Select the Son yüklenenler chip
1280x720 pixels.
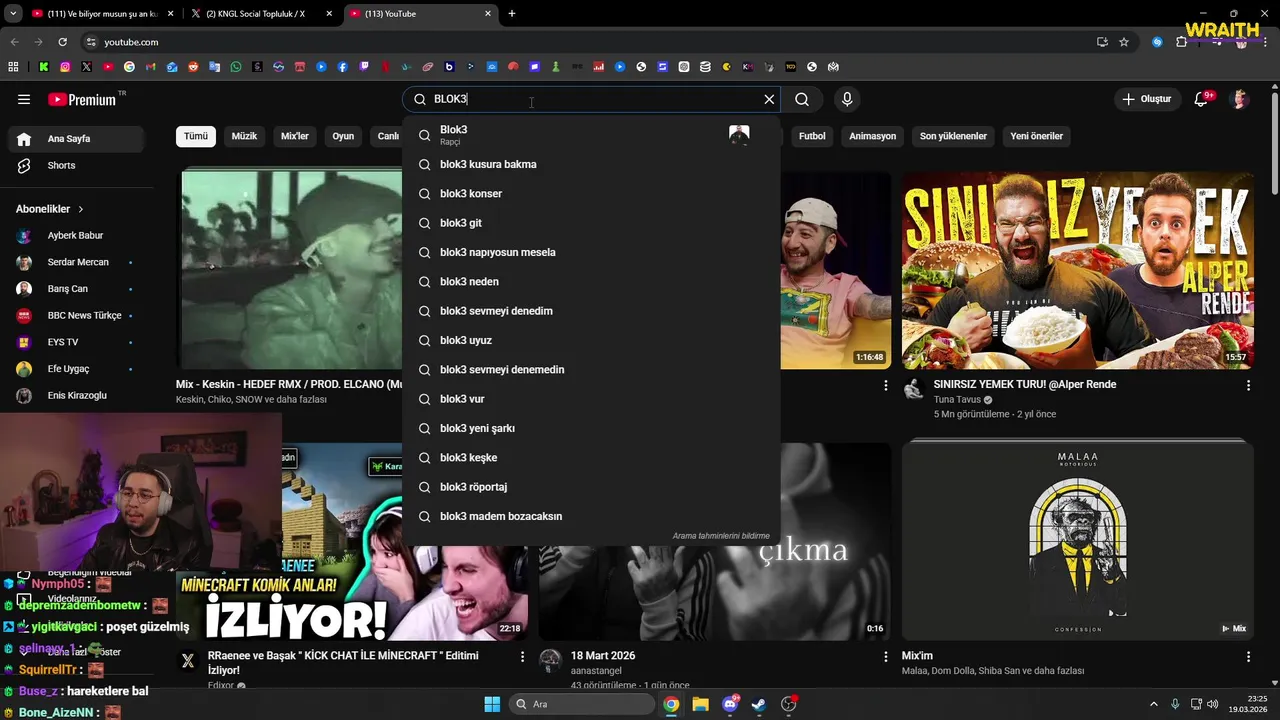[x=953, y=136]
